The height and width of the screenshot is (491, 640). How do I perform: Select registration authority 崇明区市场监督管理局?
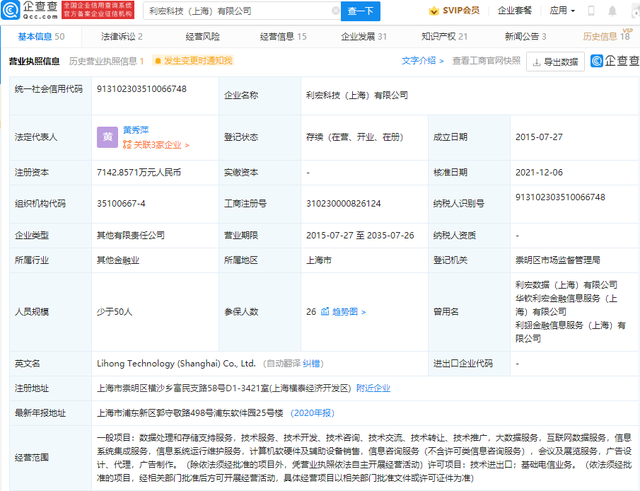pos(558,260)
